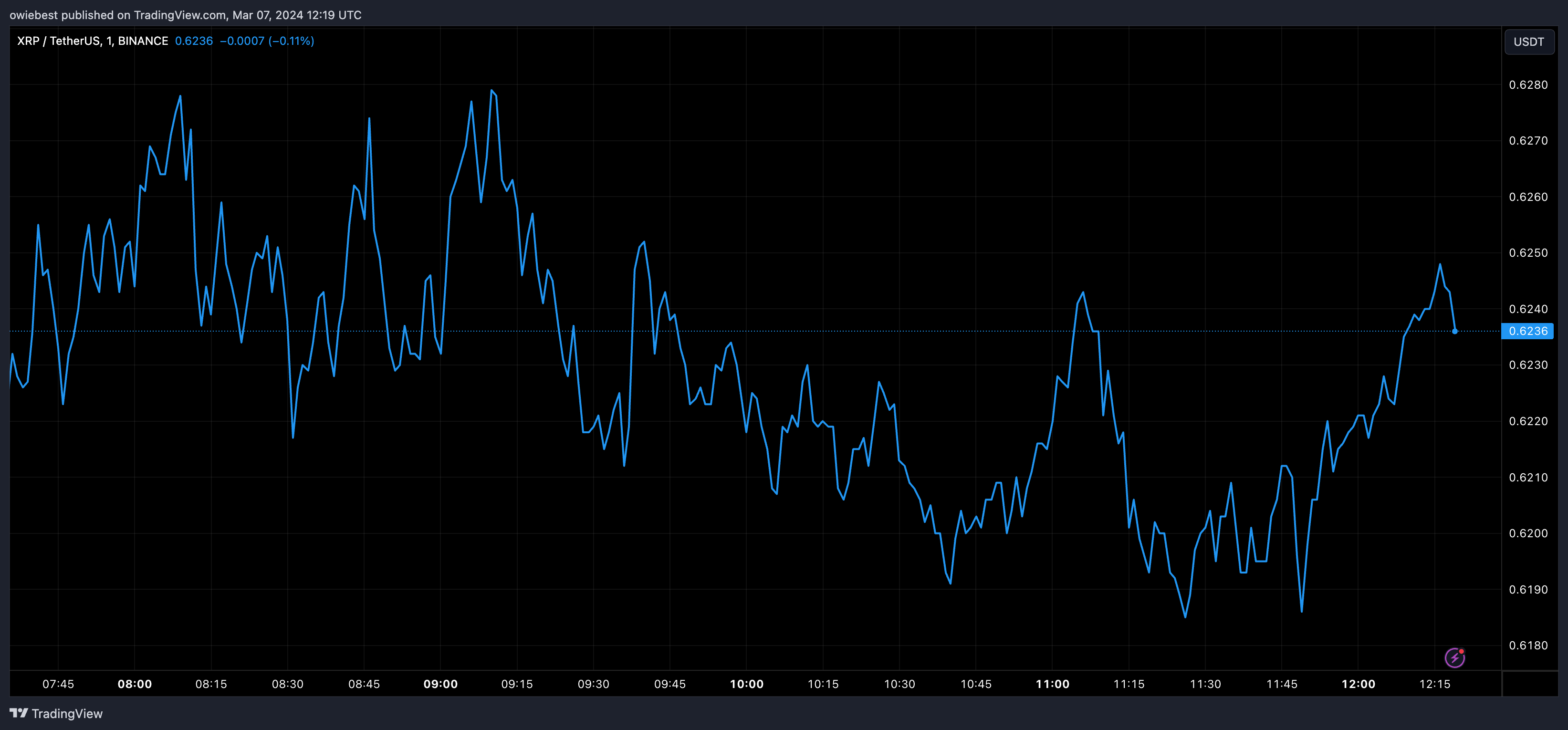Click the 12:00 time axis label
Viewport: 1568px width, 730px height.
(1359, 684)
